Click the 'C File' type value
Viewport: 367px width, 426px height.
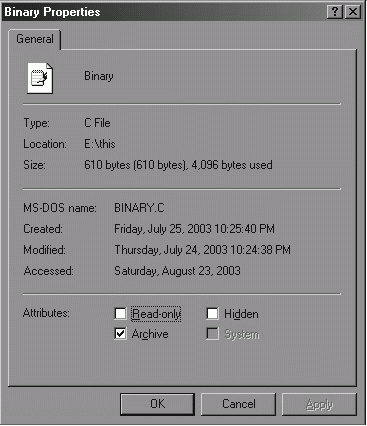97,123
